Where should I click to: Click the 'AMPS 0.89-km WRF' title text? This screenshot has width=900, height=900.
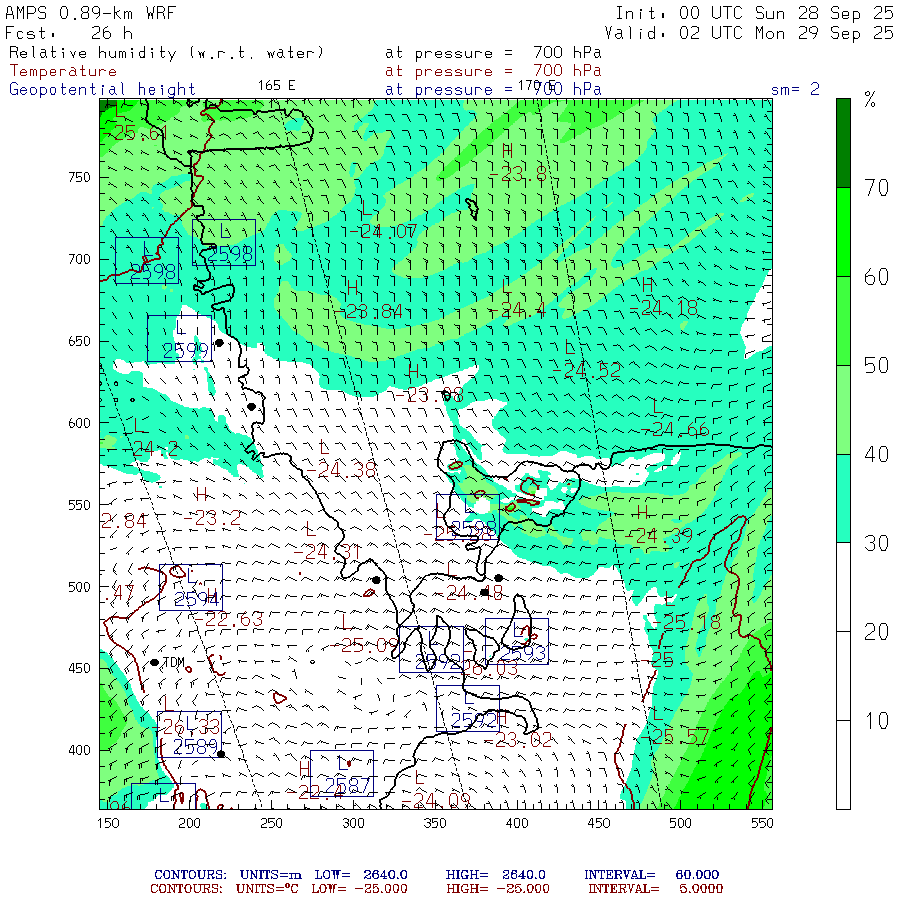click(90, 13)
